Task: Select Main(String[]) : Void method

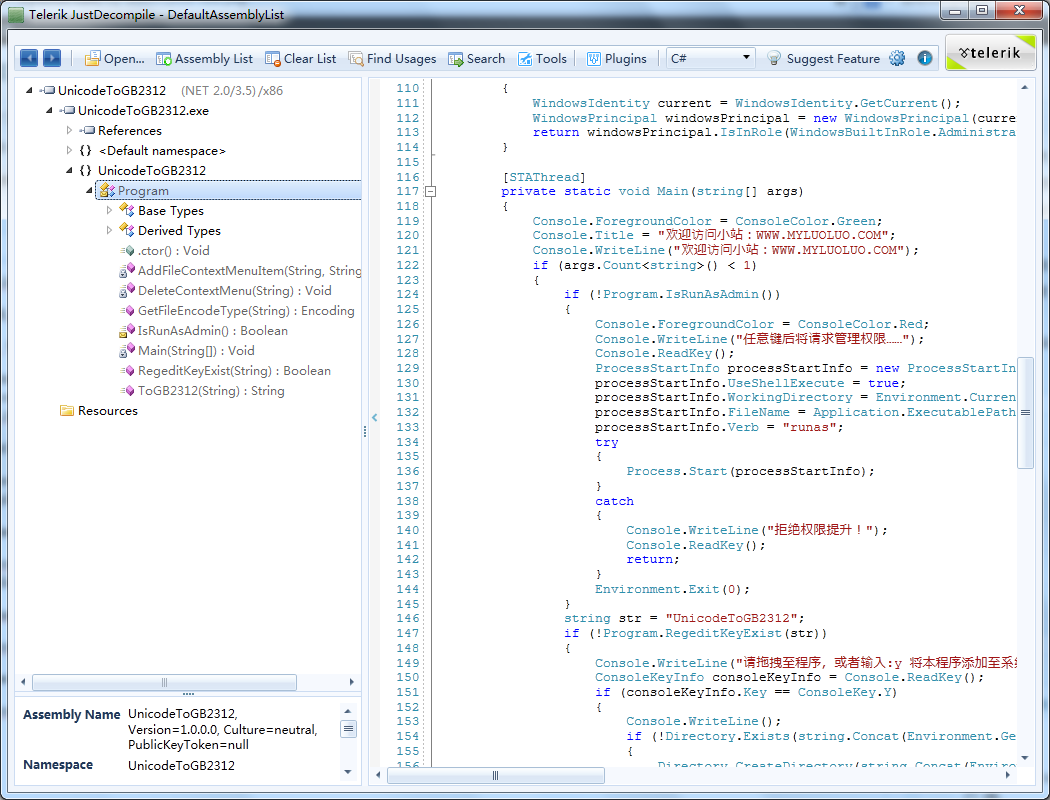Action: click(187, 351)
